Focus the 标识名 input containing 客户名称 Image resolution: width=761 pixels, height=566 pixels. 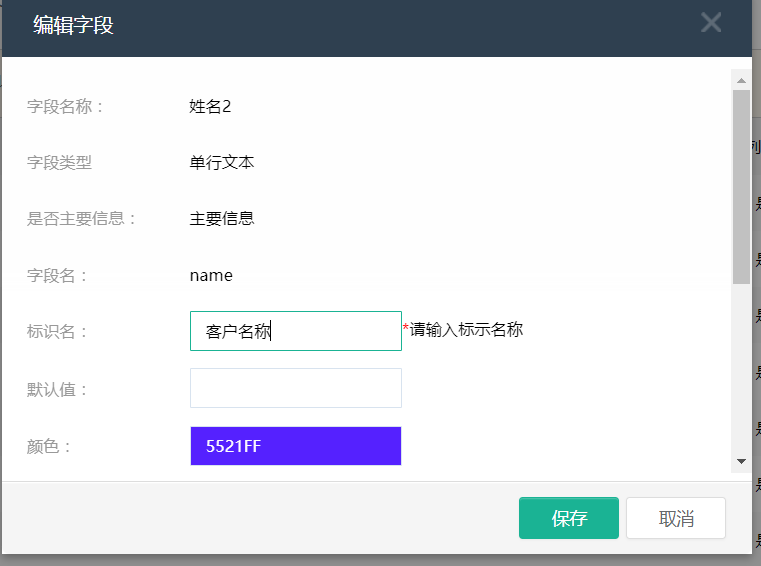(296, 331)
